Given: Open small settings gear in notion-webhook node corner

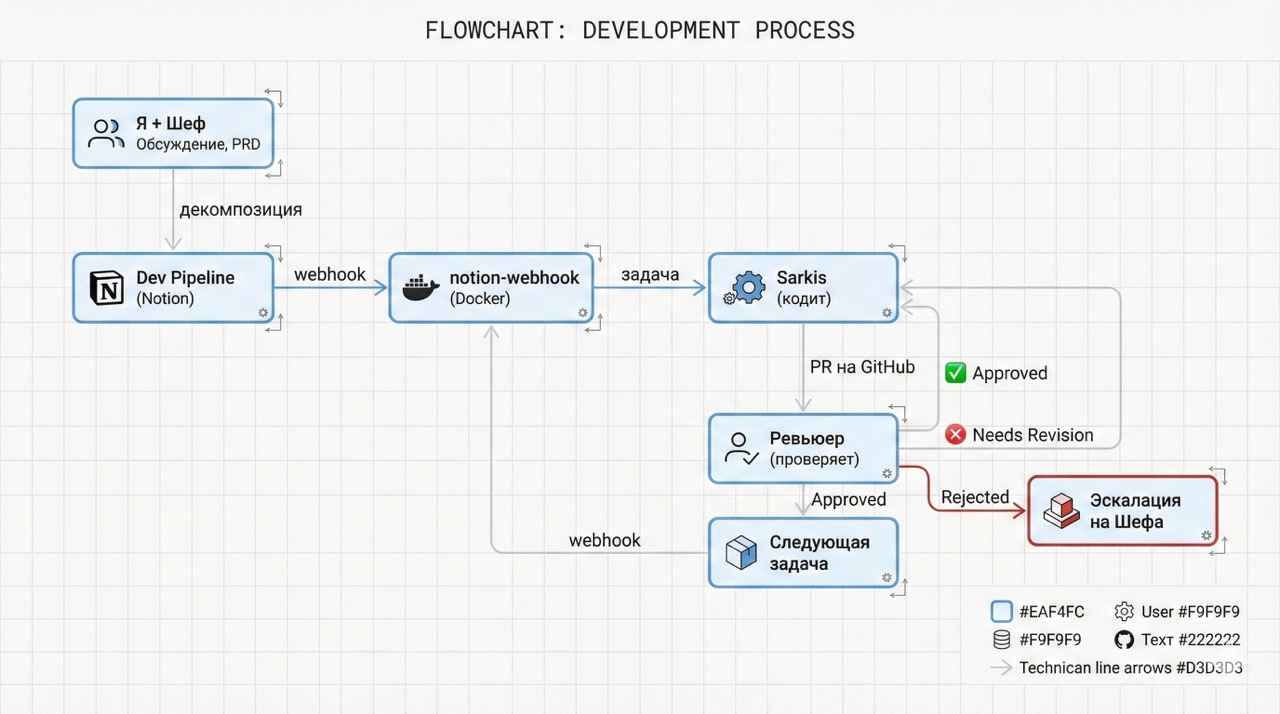Looking at the screenshot, I should [583, 313].
